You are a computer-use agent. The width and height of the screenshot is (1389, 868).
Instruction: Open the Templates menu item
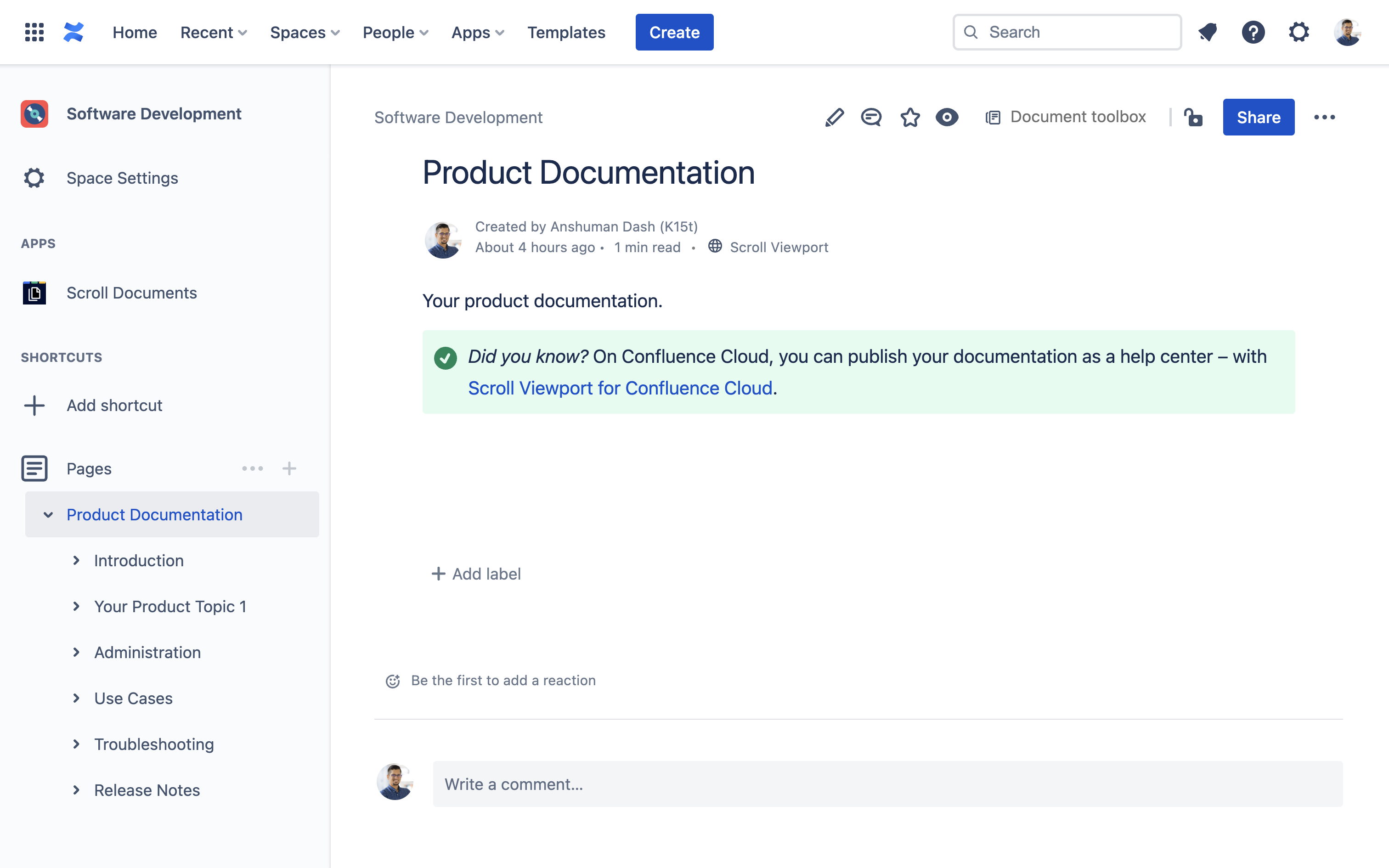coord(566,32)
